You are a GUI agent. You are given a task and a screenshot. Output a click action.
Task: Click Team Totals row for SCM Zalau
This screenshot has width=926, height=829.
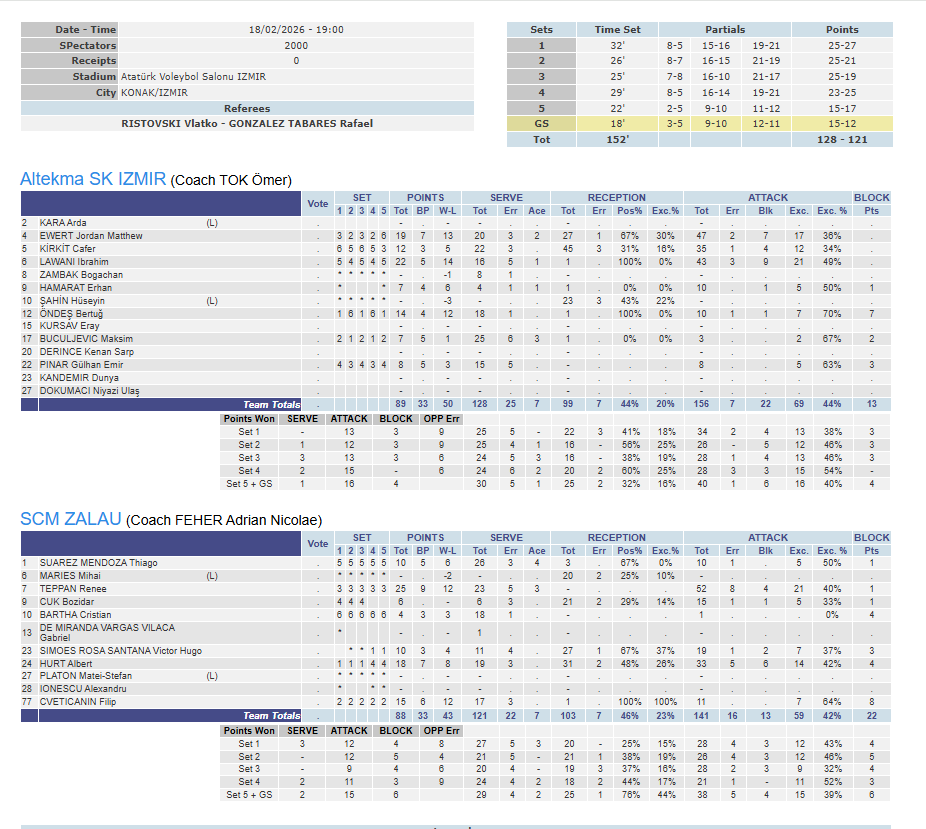click(455, 715)
